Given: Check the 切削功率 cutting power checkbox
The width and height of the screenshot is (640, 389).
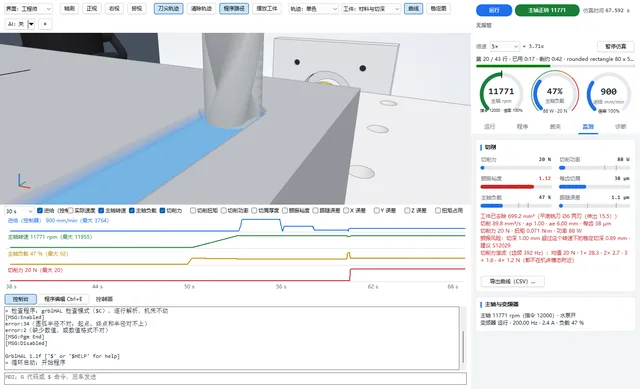Looking at the screenshot, I should [x=224, y=211].
